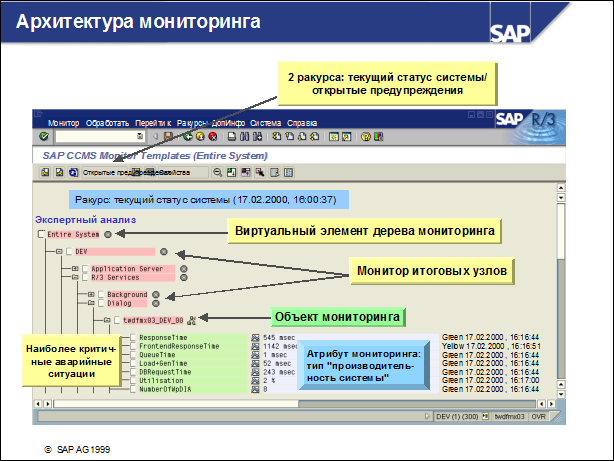The width and height of the screenshot is (614, 461).
Task: Click the magnifier icon in application toolbar
Action: (x=217, y=172)
